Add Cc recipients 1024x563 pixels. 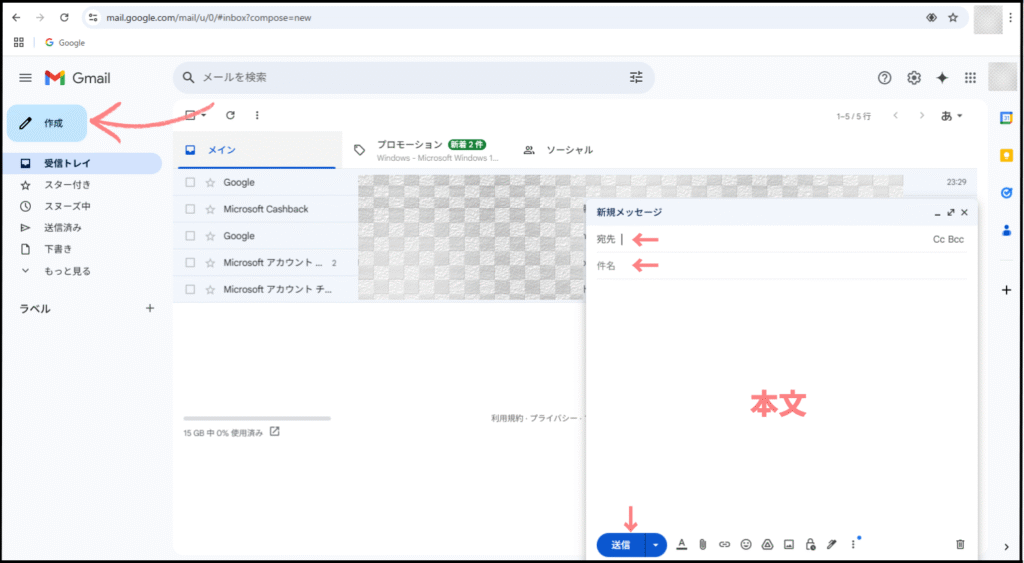tap(938, 240)
